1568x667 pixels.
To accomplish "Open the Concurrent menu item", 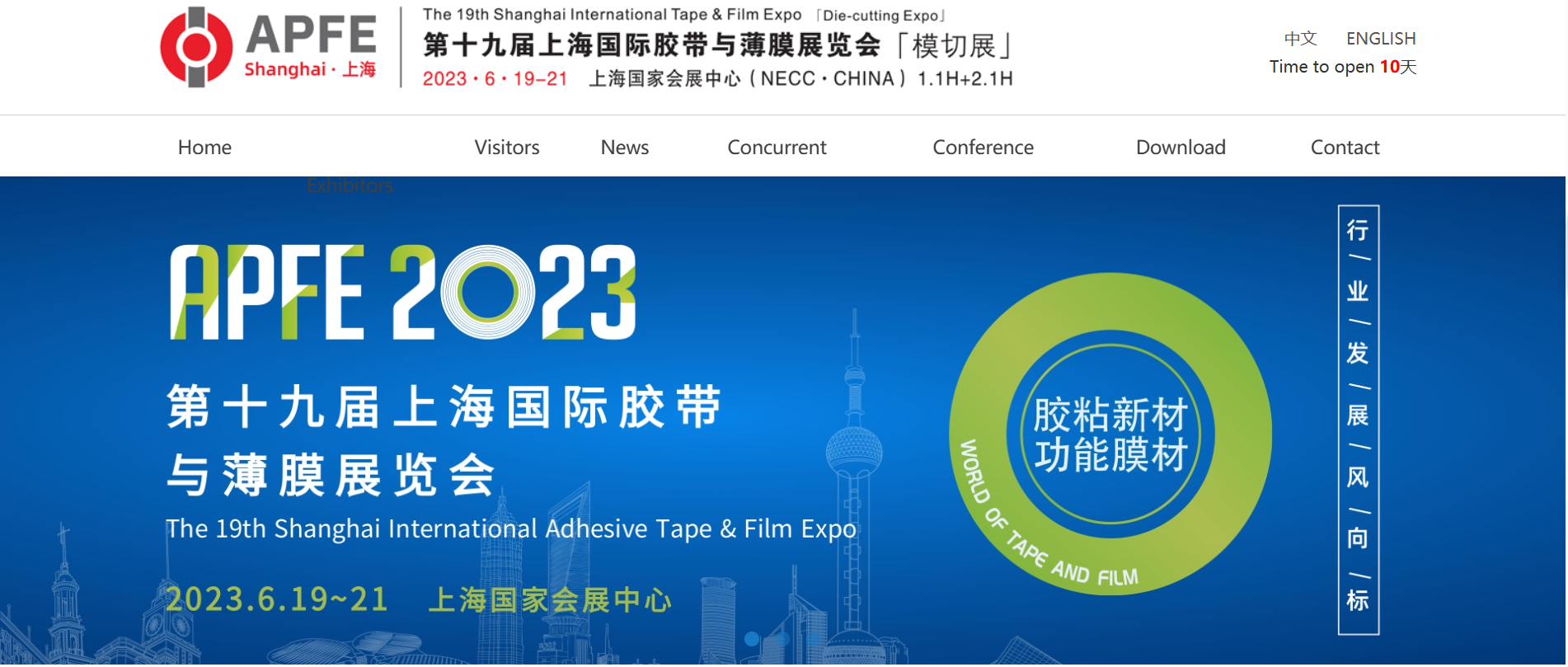I will pos(777,147).
